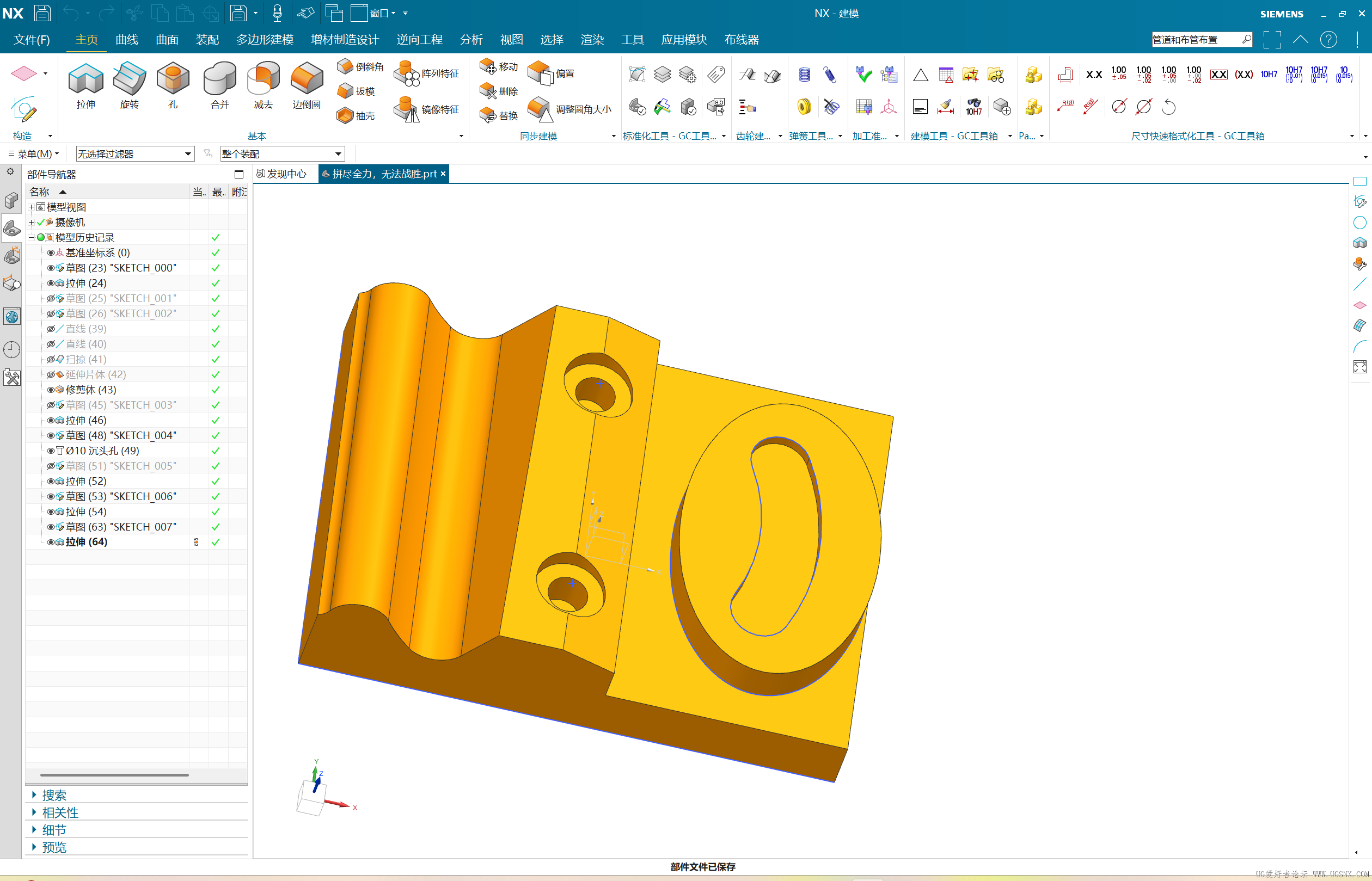The width and height of the screenshot is (1372, 881).
Task: Select the 偏置 (Offset Region) tool
Action: point(552,73)
